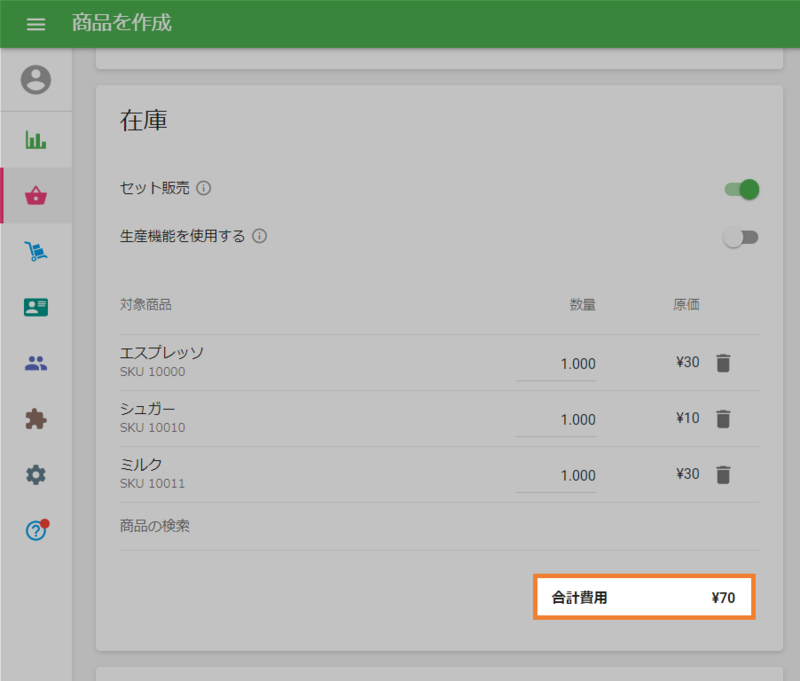Enable the 生産機能を使用する toggle
Viewport: 800px width, 681px height.
click(740, 237)
